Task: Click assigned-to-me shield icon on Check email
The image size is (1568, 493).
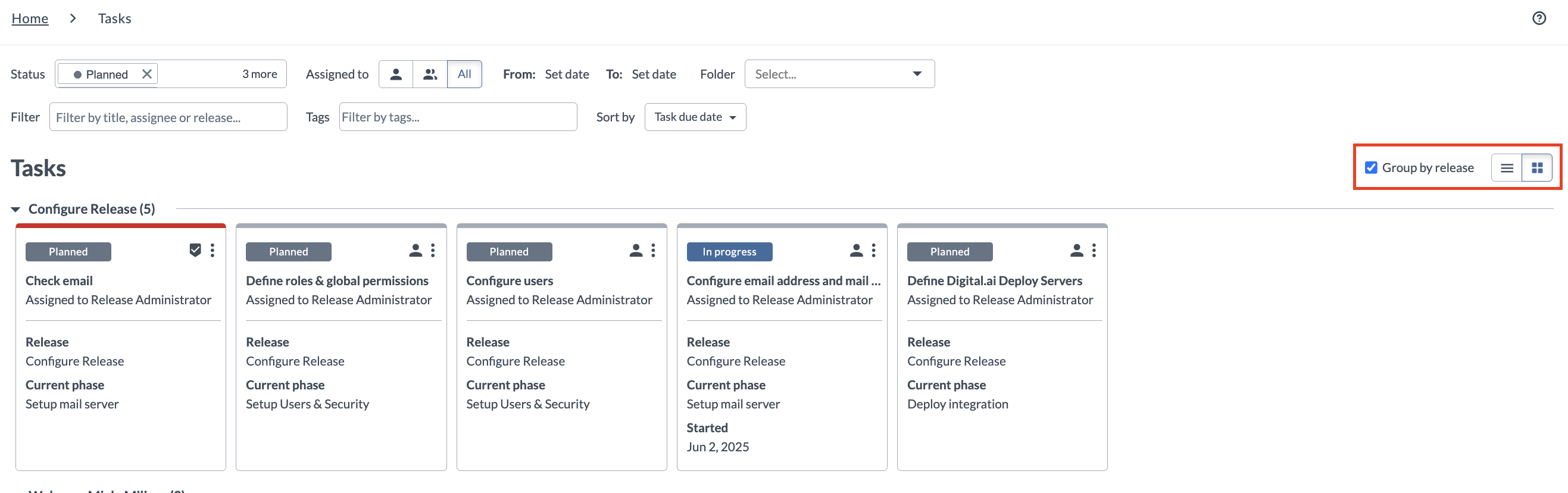Action: 195,250
